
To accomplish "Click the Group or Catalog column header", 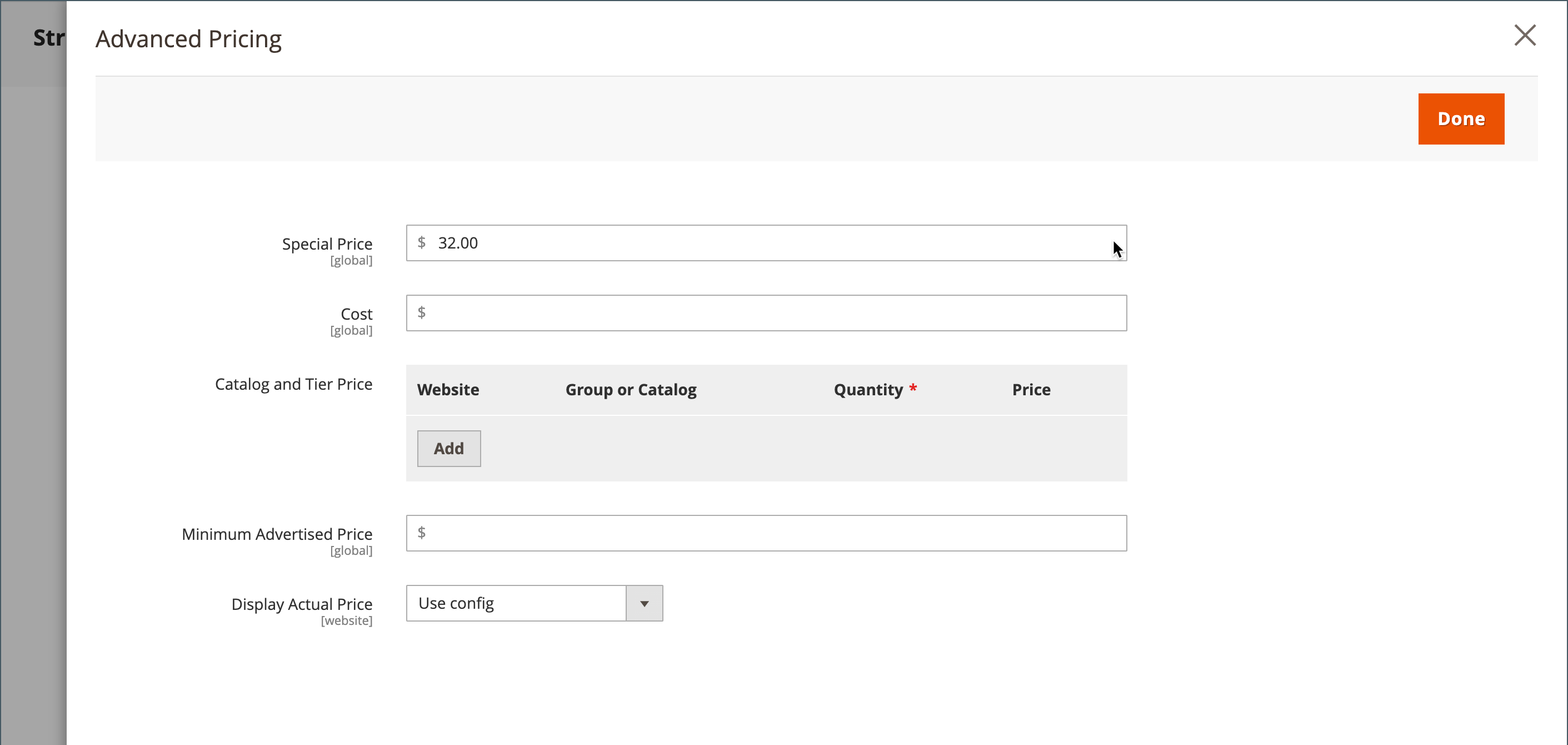I will 631,390.
